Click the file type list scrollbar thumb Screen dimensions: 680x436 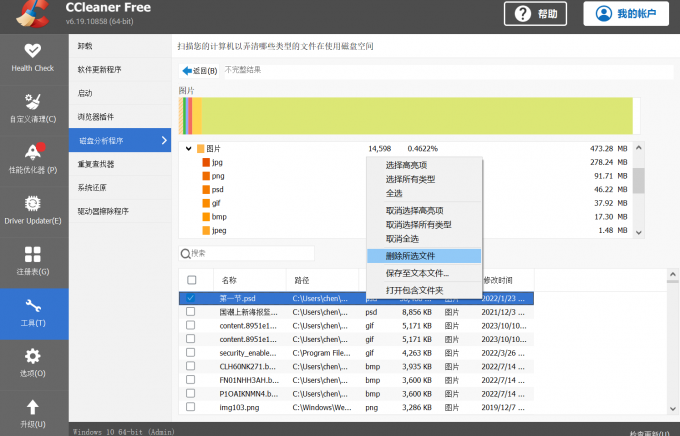pyautogui.click(x=638, y=180)
